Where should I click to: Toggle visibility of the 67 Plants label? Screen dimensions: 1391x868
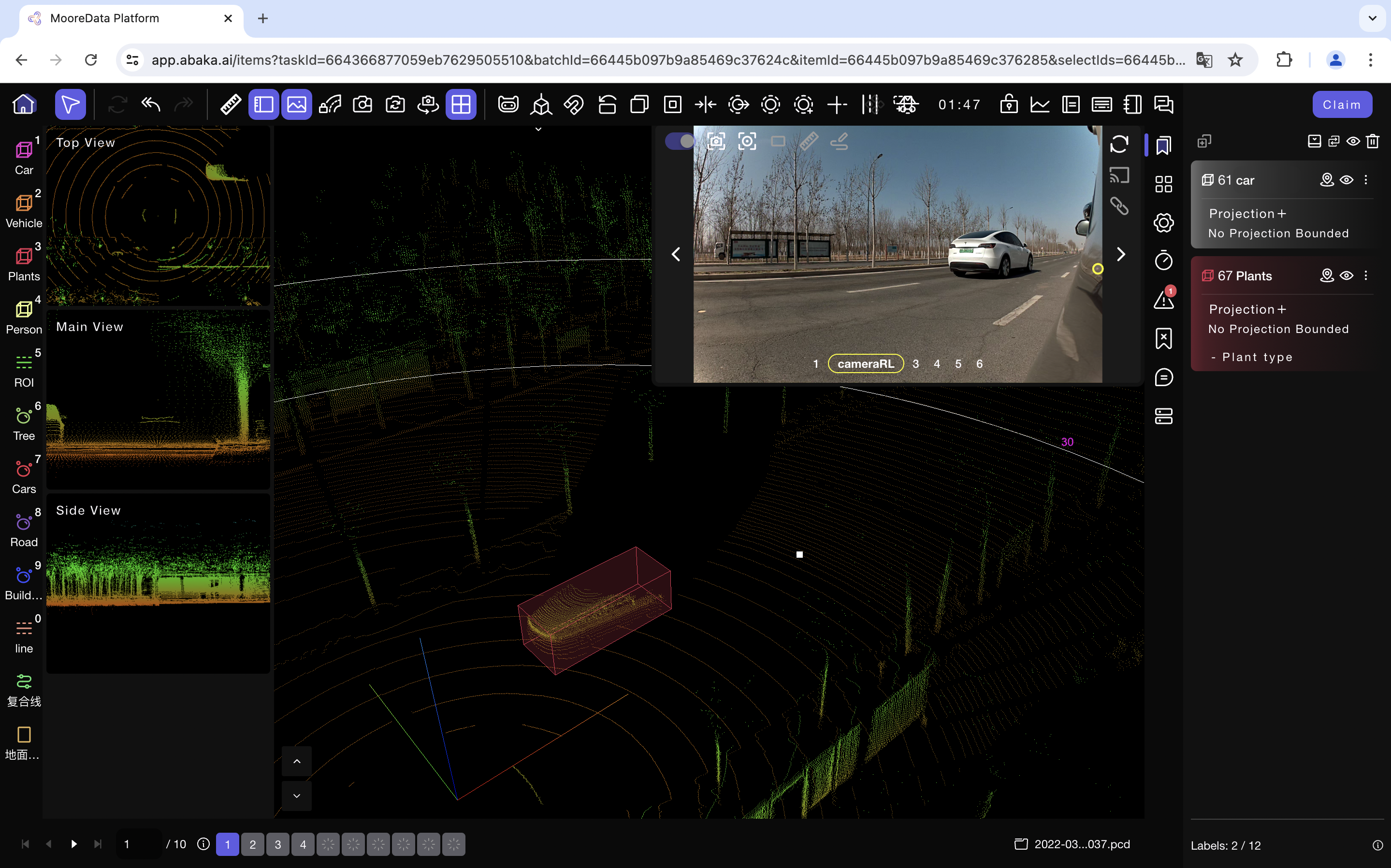[1346, 275]
